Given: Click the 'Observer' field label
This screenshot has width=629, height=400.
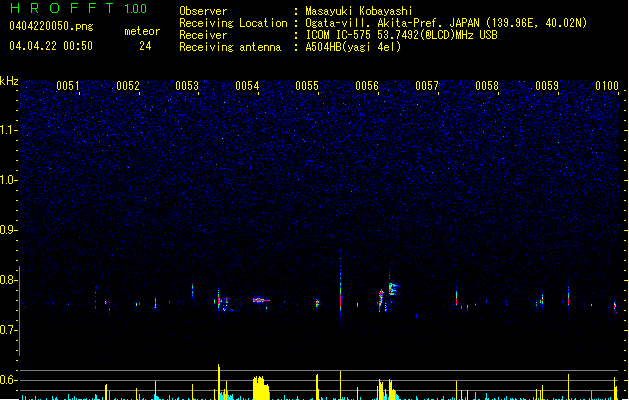Looking at the screenshot, I should click(x=203, y=11).
